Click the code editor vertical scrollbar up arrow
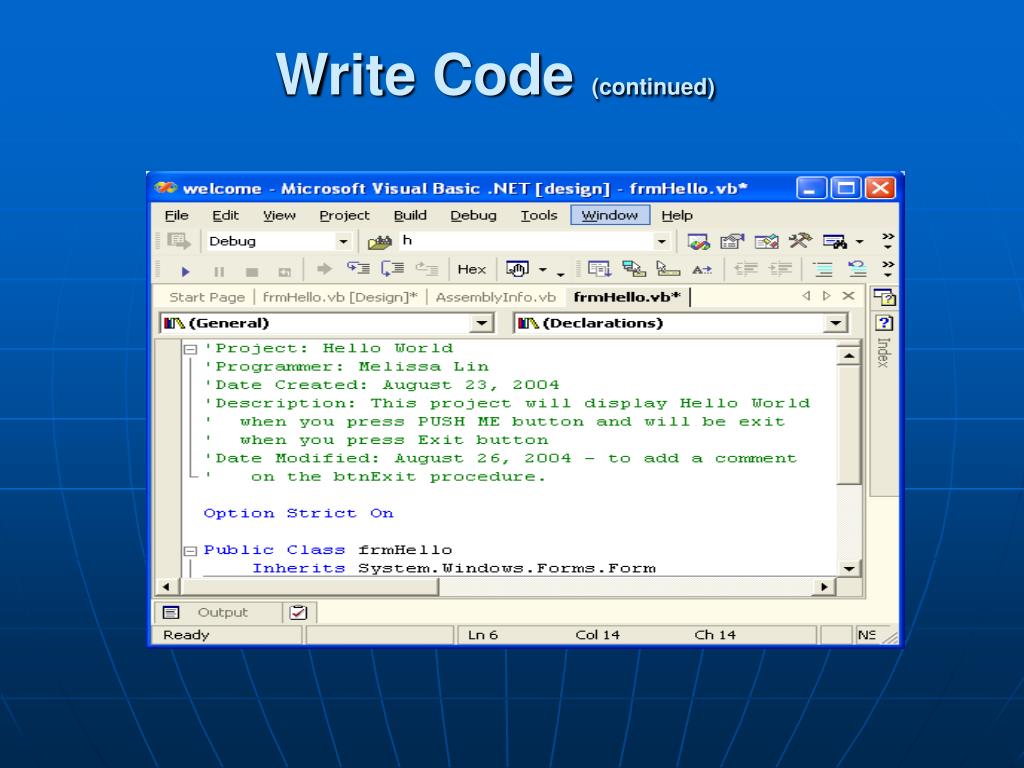Image resolution: width=1024 pixels, height=768 pixels. [x=849, y=356]
